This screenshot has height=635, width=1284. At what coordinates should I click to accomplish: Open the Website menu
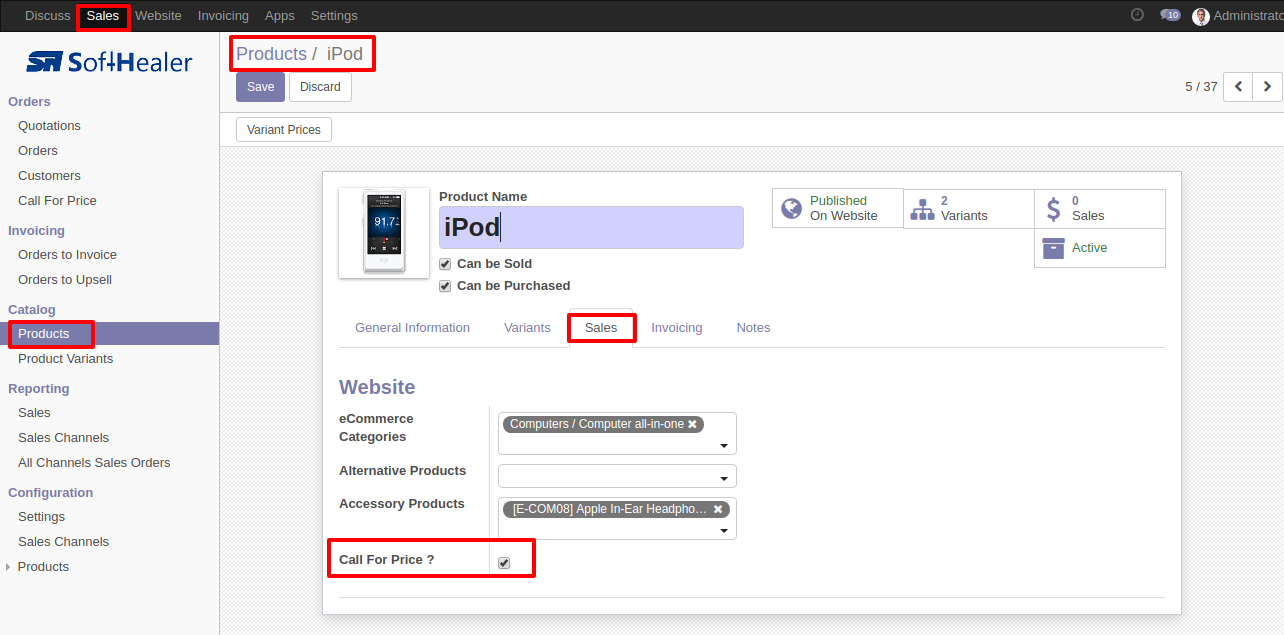[x=158, y=15]
